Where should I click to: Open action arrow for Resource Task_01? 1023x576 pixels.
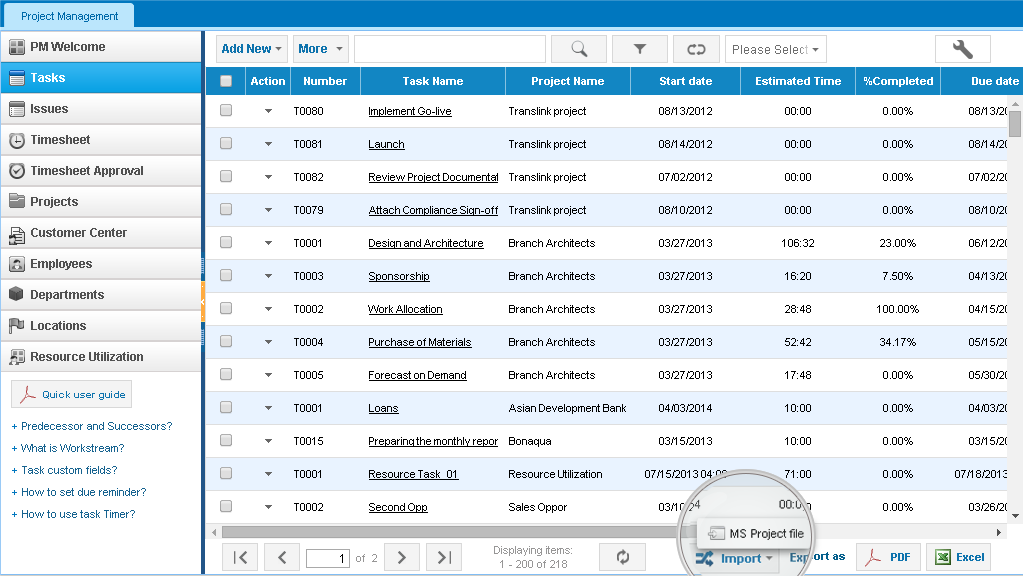(268, 474)
